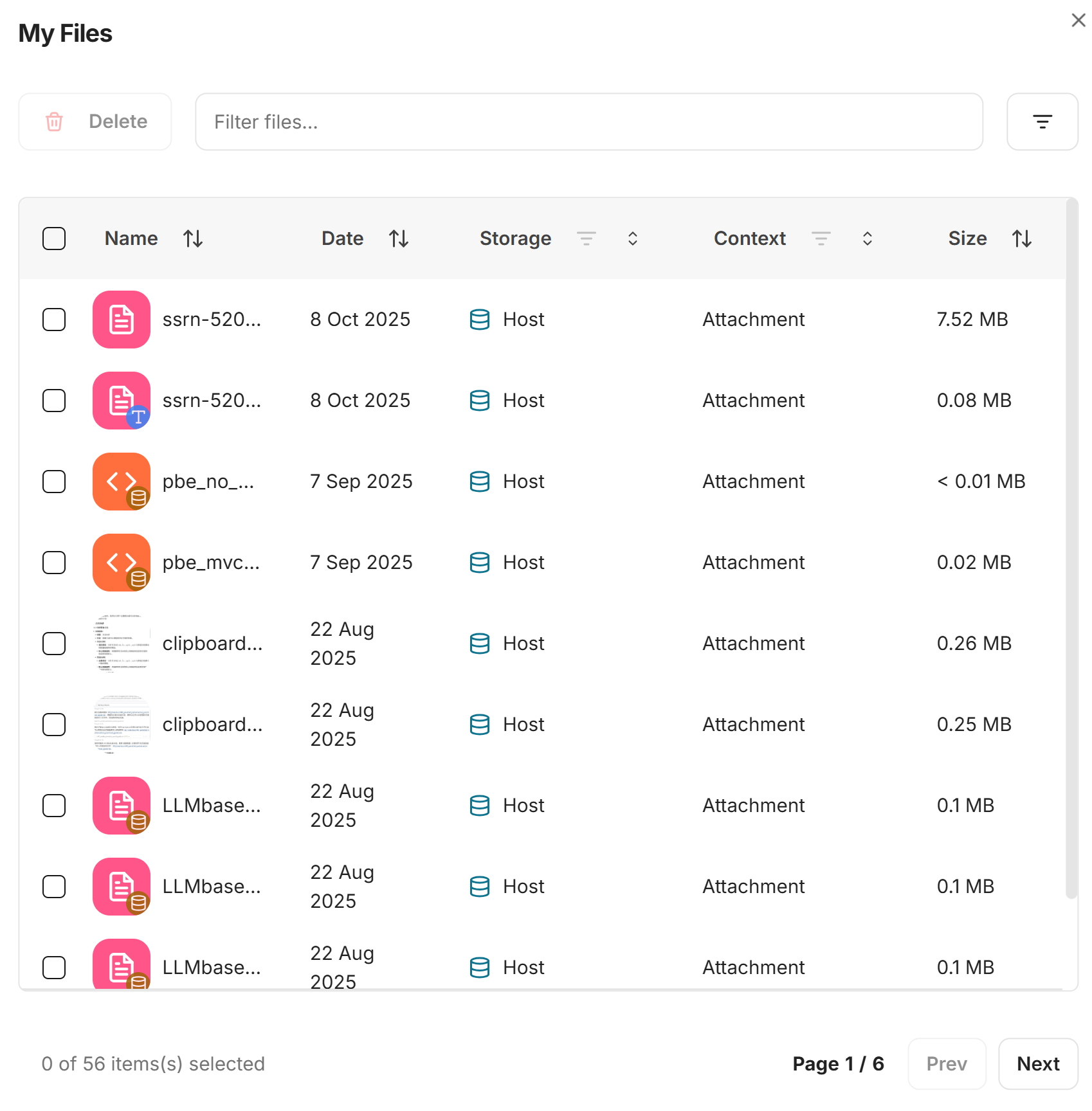This screenshot has width=1092, height=1111.
Task: Click the 7.52 MB ssrn document icon
Action: tap(121, 320)
